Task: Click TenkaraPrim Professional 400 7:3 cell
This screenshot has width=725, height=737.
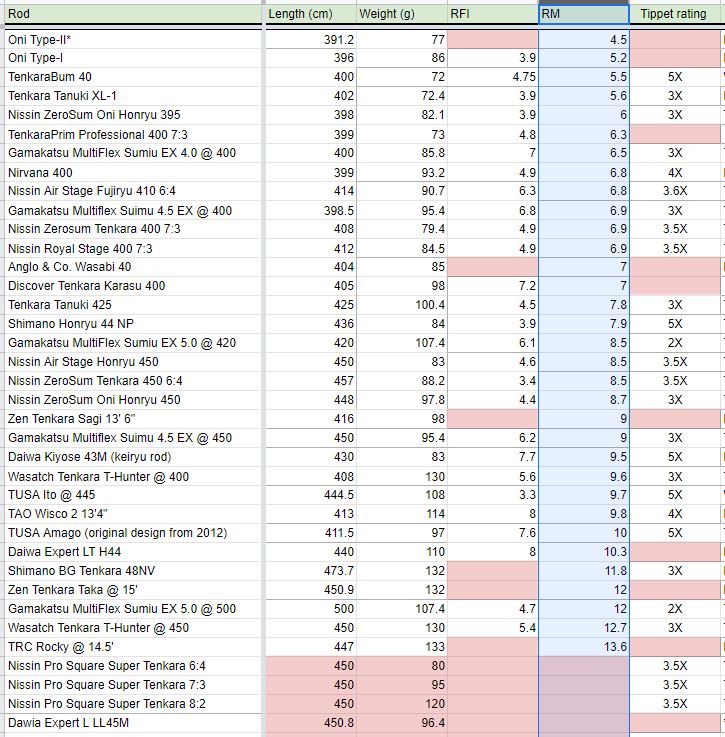Action: pos(133,134)
